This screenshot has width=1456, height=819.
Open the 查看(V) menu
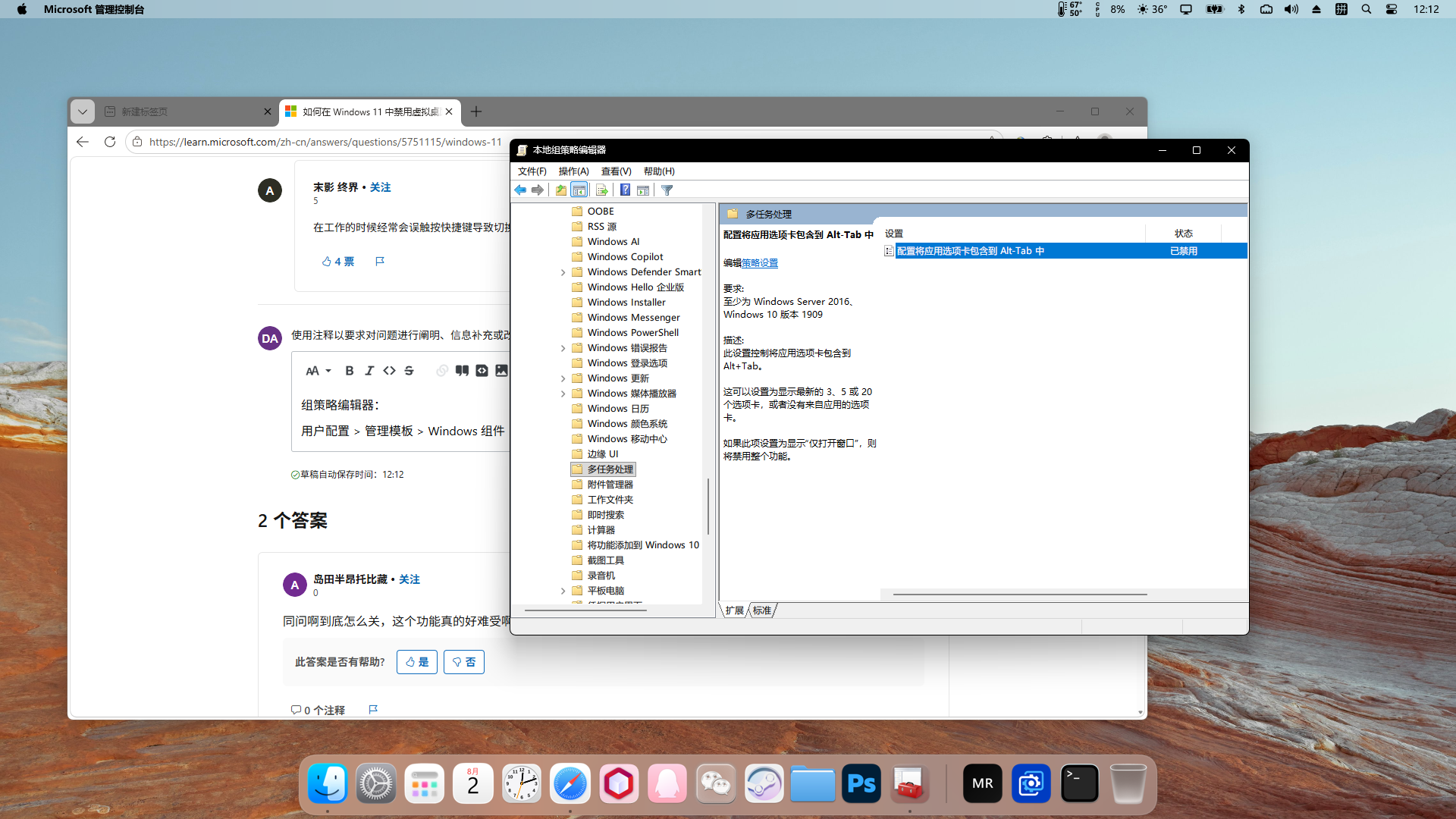pyautogui.click(x=616, y=171)
